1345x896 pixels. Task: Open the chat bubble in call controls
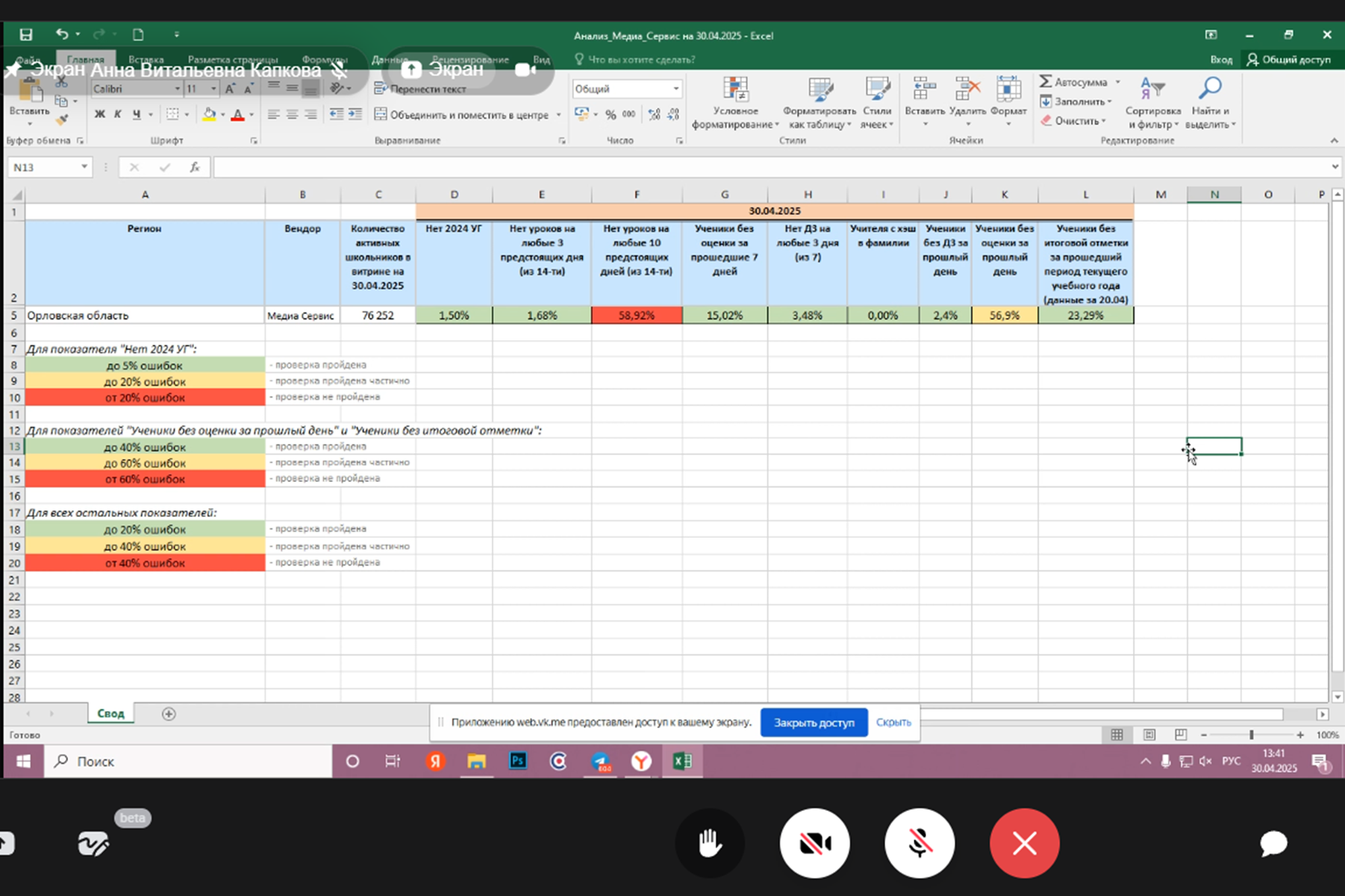coord(1273,844)
